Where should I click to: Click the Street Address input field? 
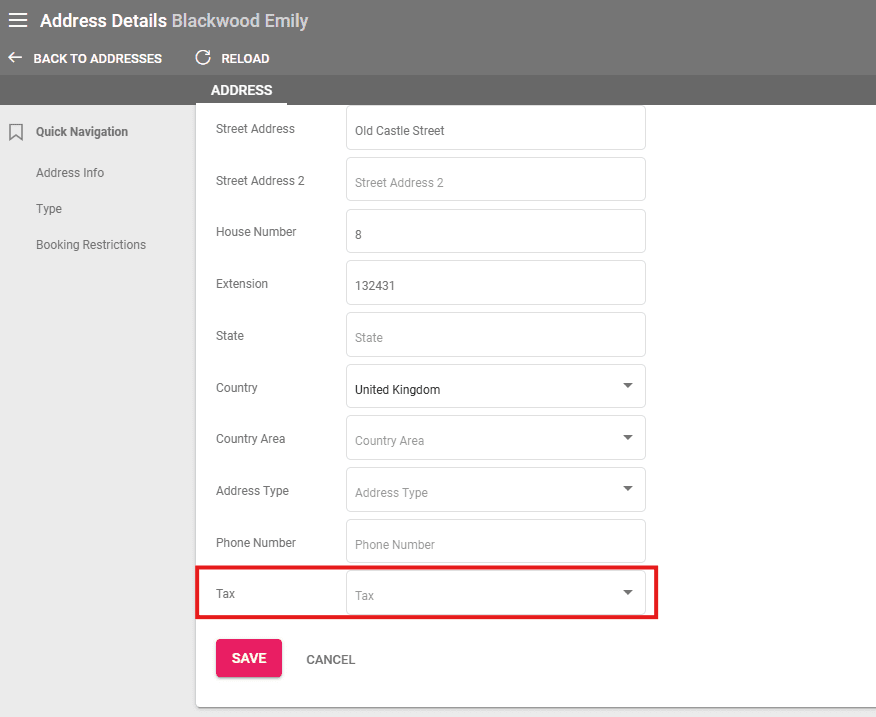pyautogui.click(x=495, y=130)
